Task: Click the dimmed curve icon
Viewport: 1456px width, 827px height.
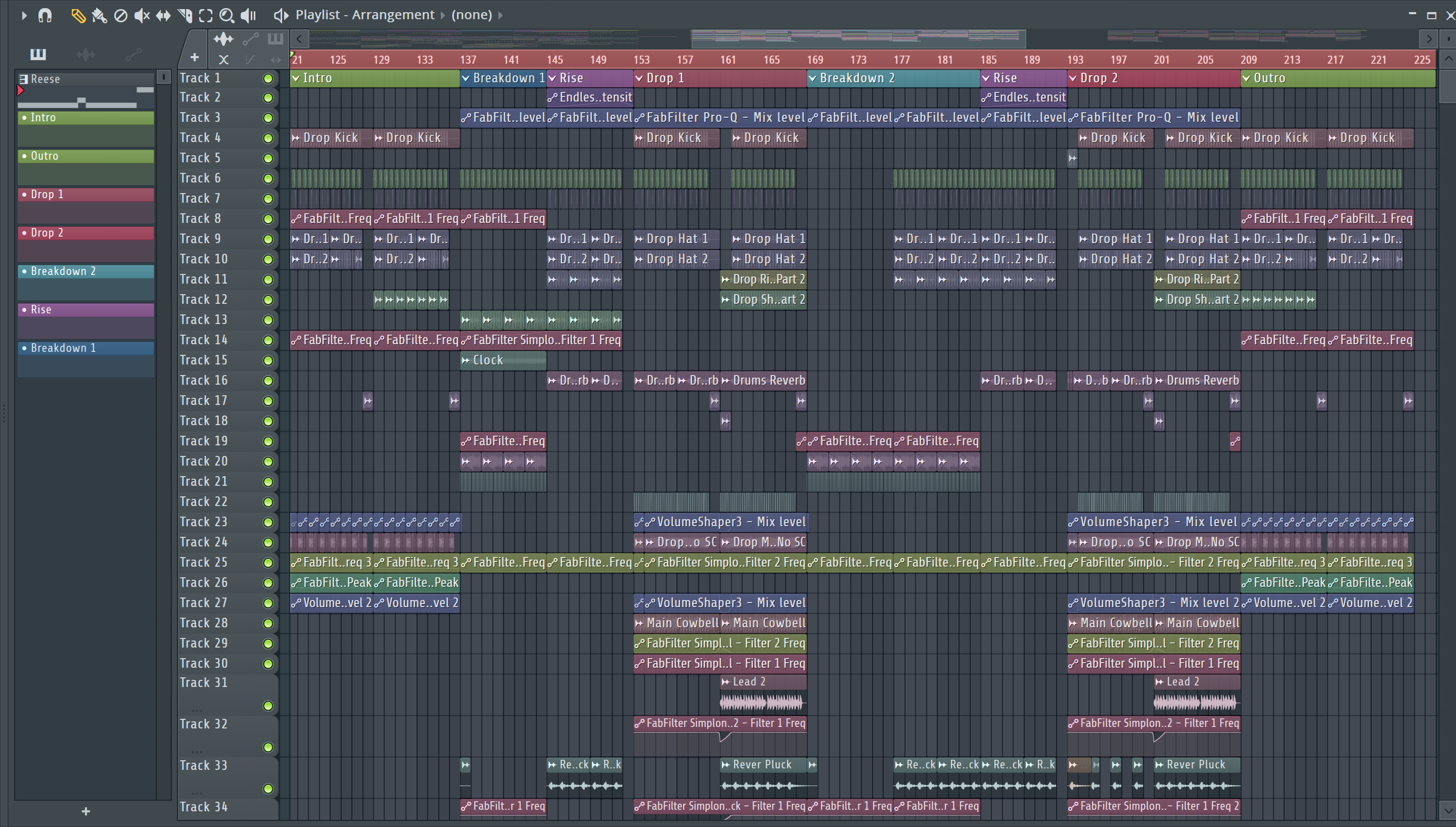Action: (x=250, y=59)
